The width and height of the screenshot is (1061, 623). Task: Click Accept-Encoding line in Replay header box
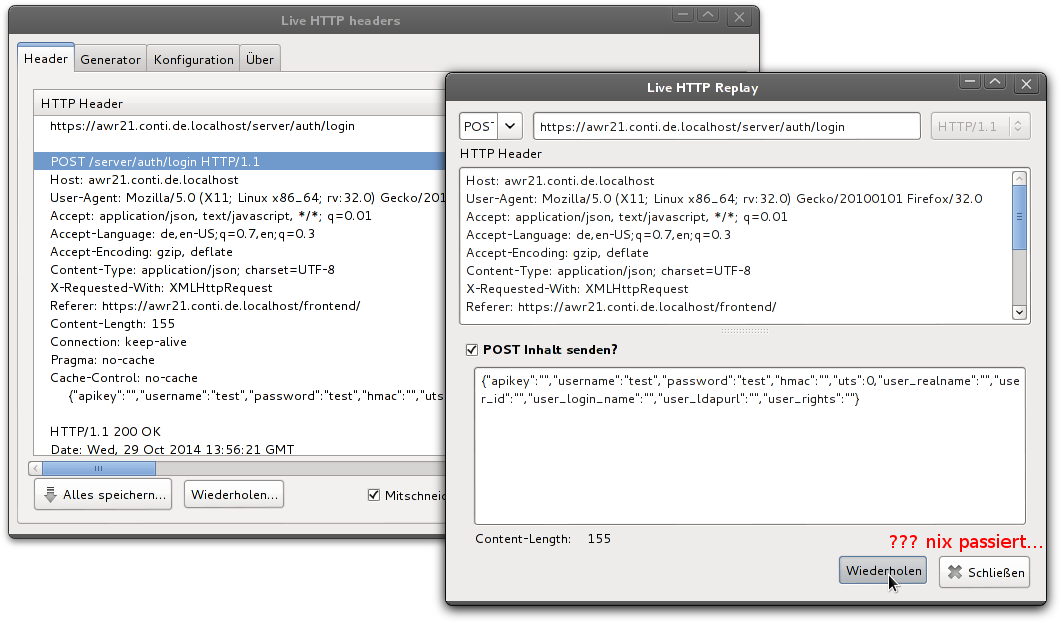[557, 253]
